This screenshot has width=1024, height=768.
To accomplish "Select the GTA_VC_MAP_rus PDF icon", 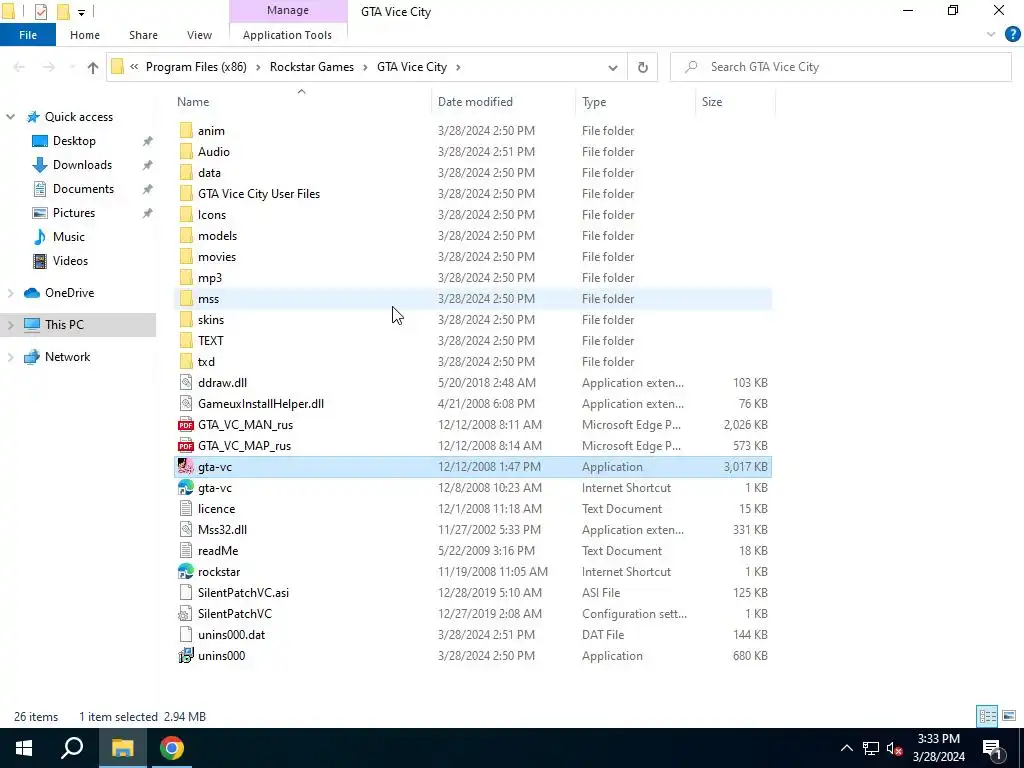I will point(185,446).
